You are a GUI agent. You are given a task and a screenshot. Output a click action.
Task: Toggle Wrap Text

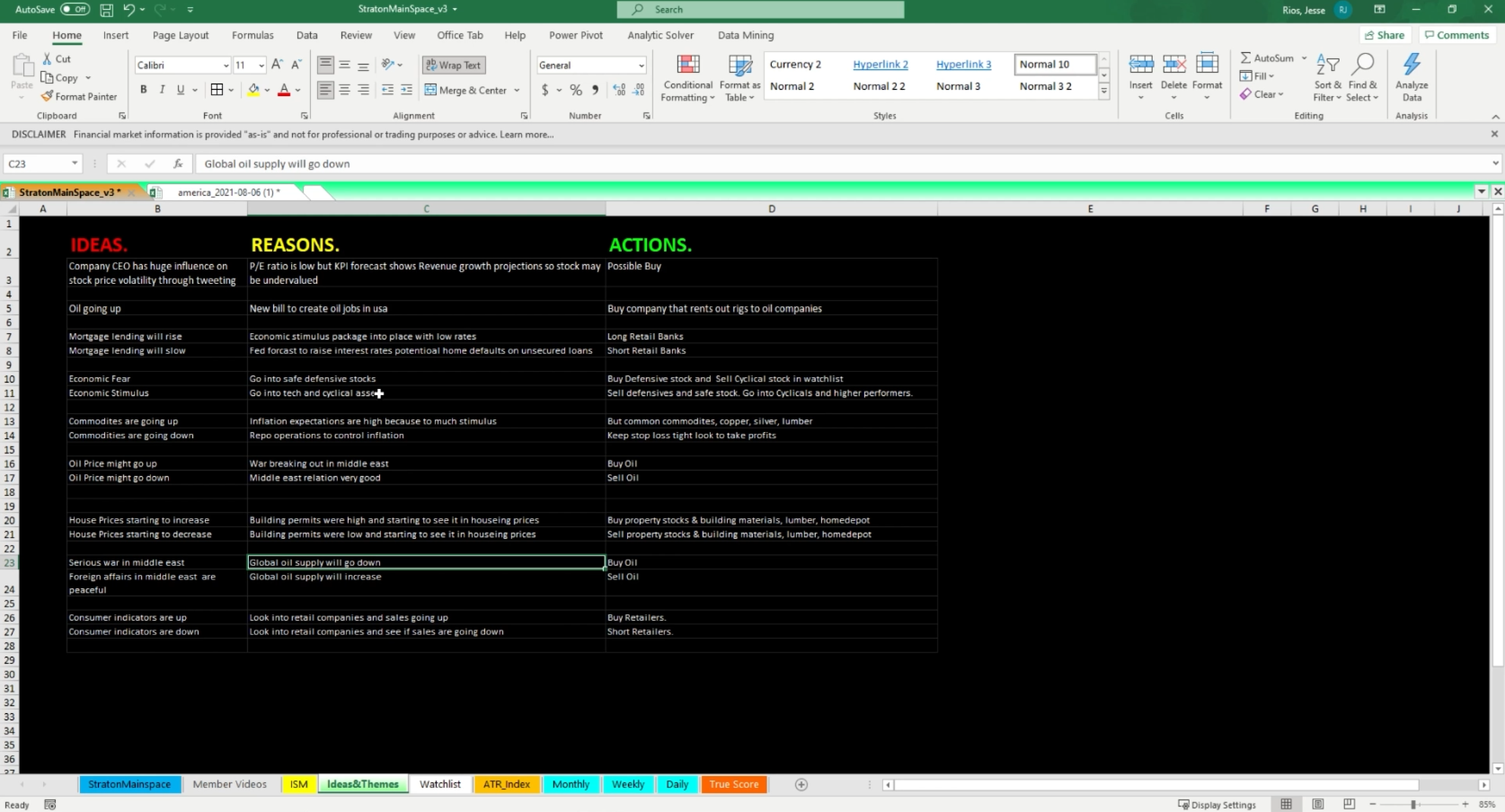(454, 65)
